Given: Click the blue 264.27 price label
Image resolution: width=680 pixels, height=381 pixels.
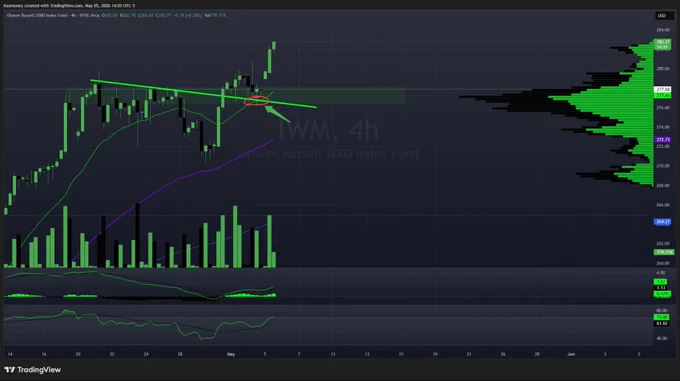Looking at the screenshot, I should pyautogui.click(x=662, y=222).
